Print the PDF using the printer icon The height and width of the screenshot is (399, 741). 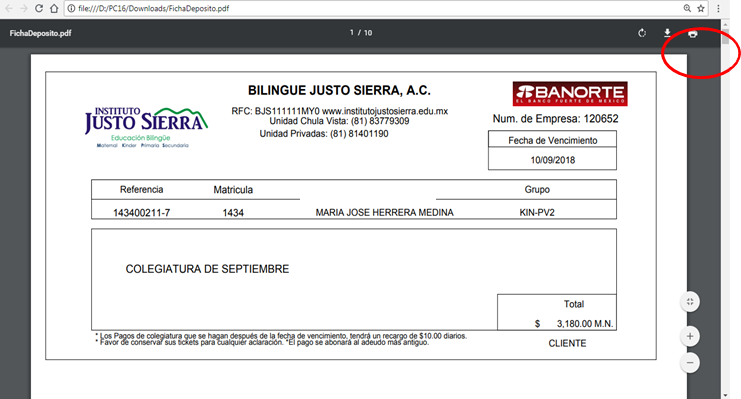(692, 34)
